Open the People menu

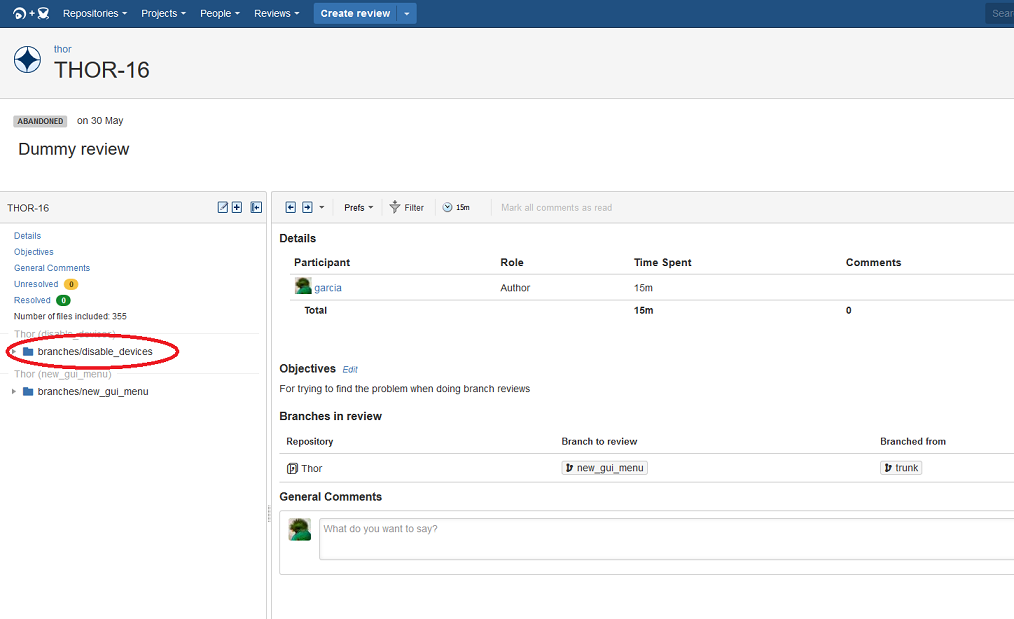coord(220,14)
